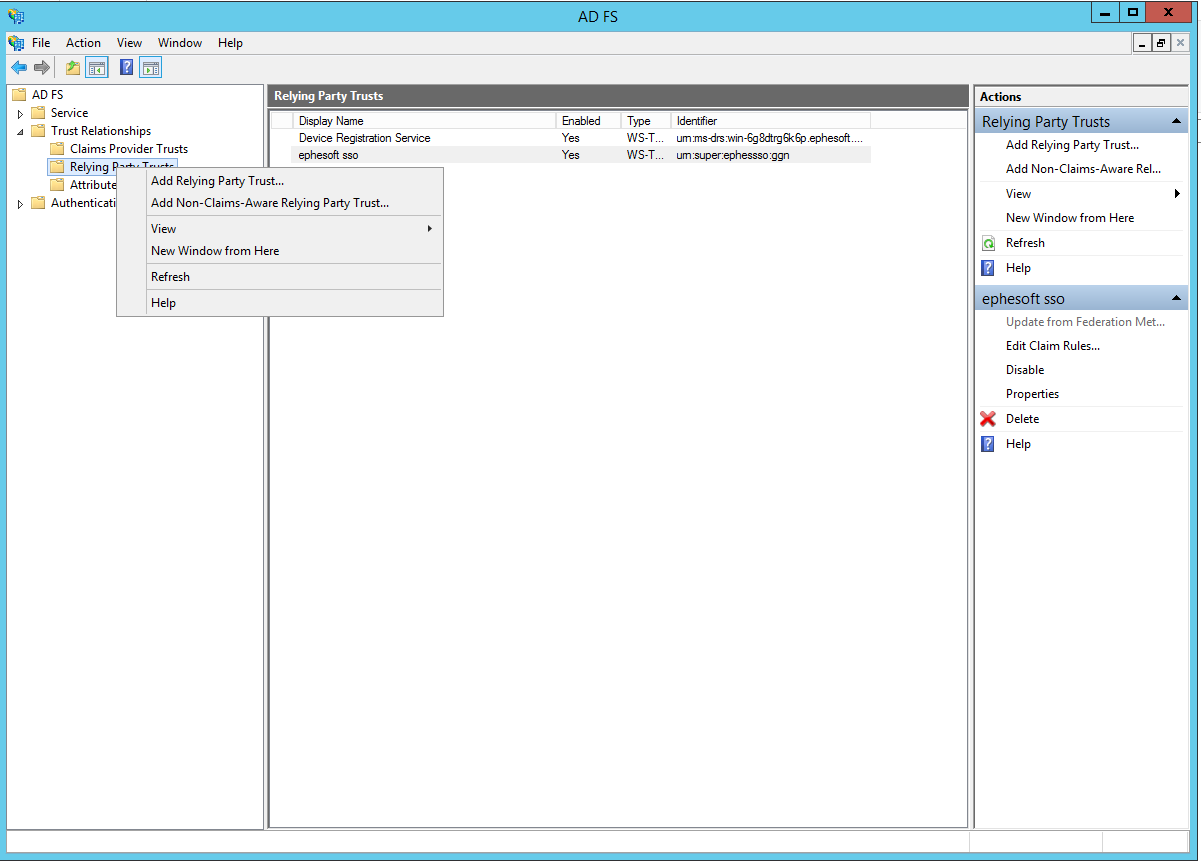Open the Action menu

coord(84,43)
